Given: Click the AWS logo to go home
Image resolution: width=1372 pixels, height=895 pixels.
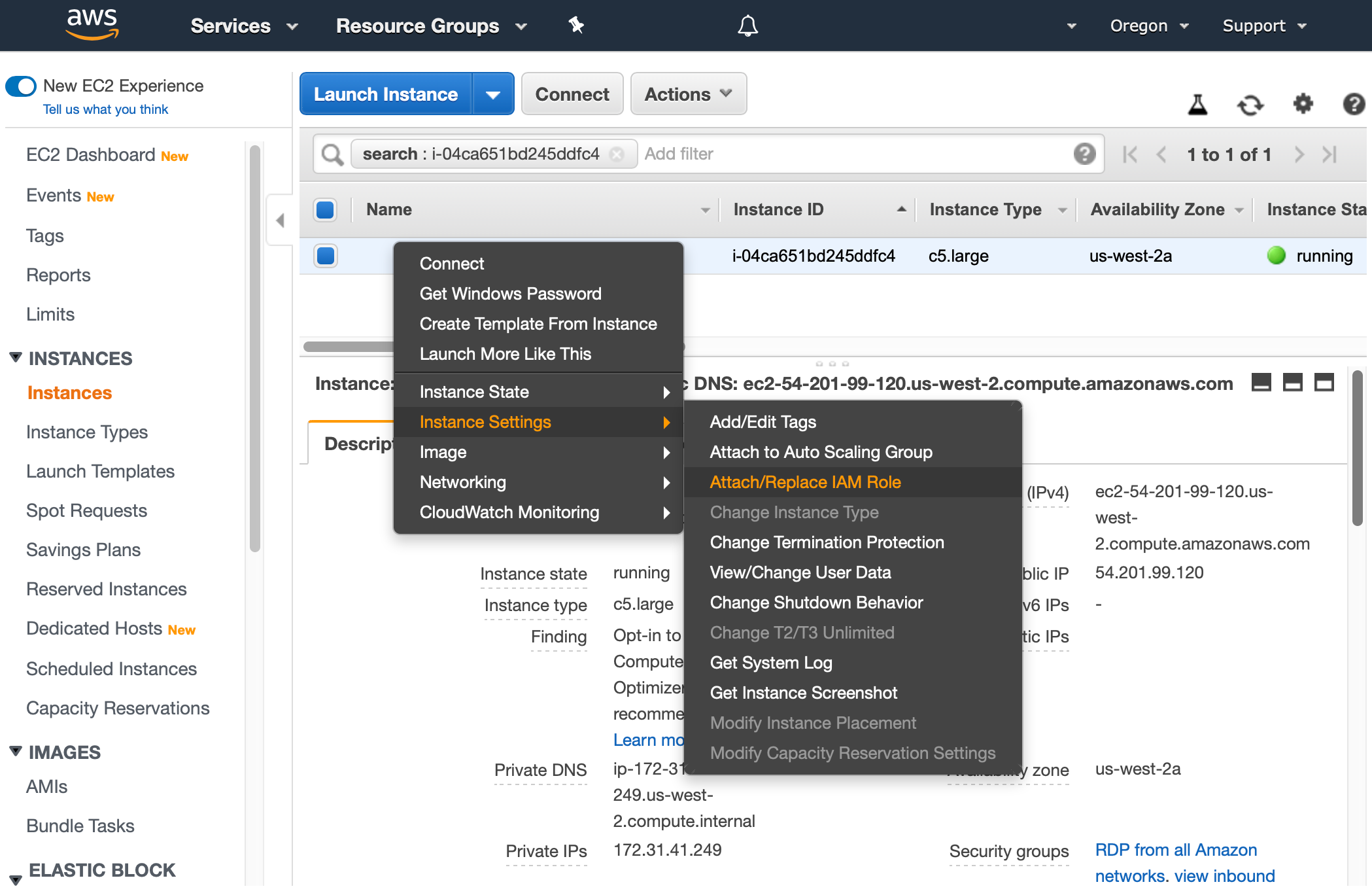Looking at the screenshot, I should [x=92, y=24].
